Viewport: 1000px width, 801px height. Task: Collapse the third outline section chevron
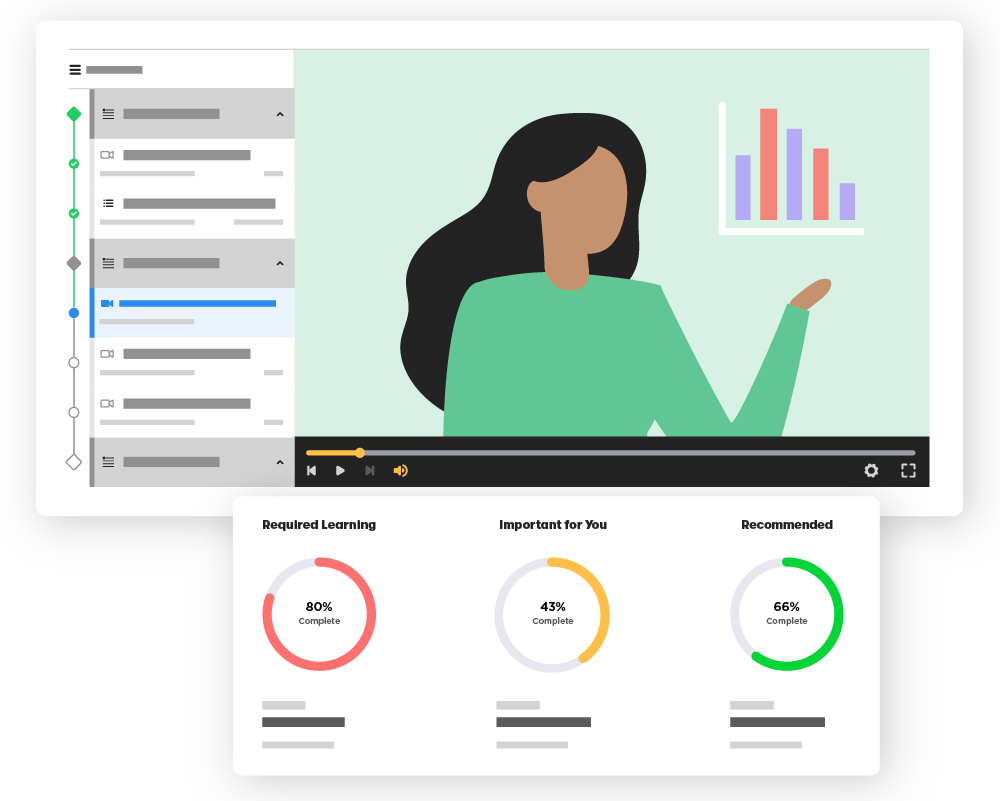[x=280, y=462]
